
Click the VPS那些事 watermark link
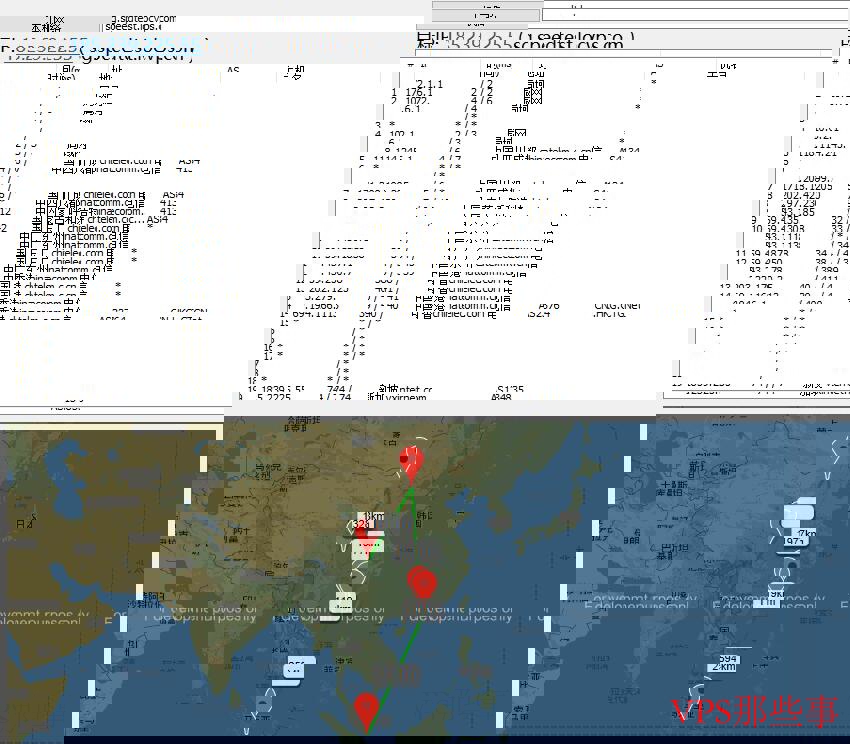754,712
